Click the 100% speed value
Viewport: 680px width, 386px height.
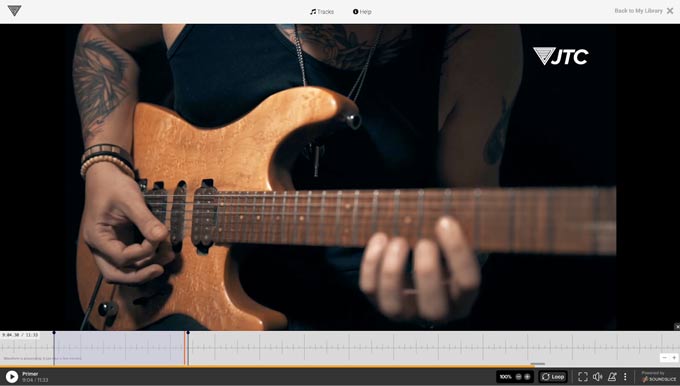(505, 377)
